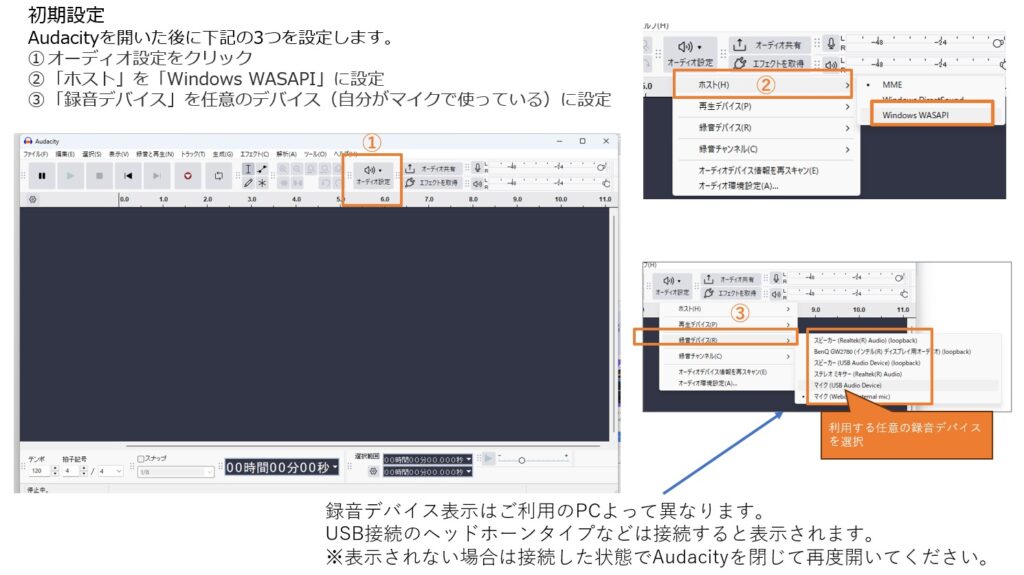
Task: Click the Pause button in the main window
Action: tap(42, 176)
